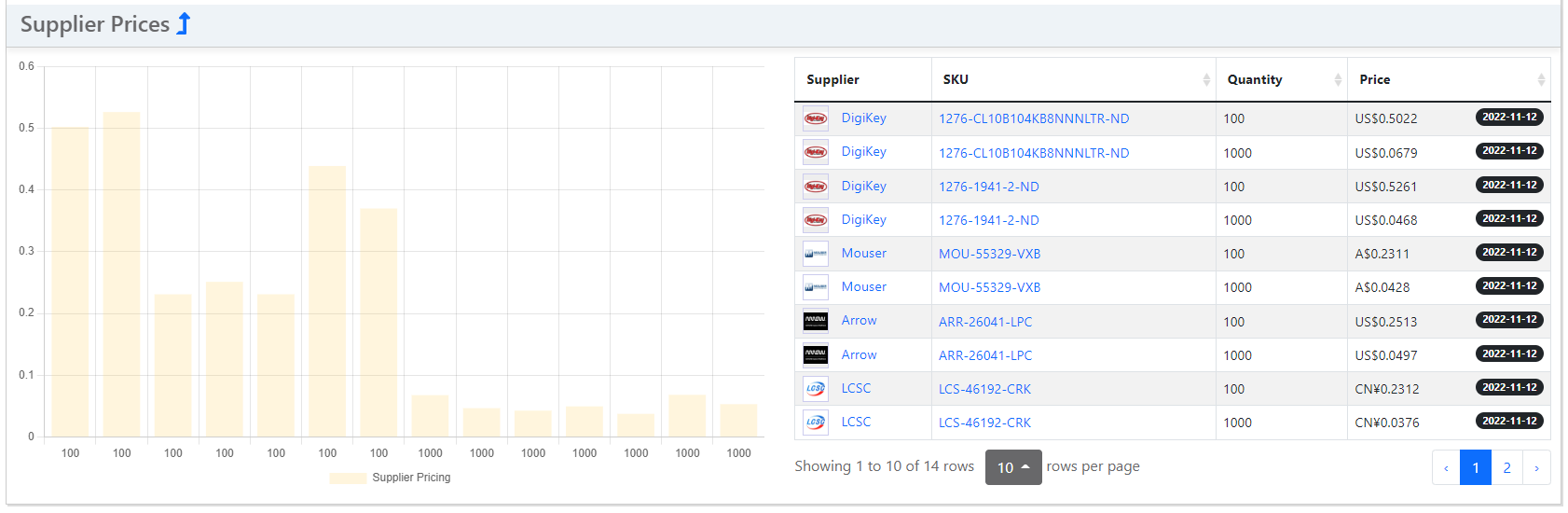1568x513 pixels.
Task: Click the DigiKey logo in first row
Action: click(x=815, y=118)
